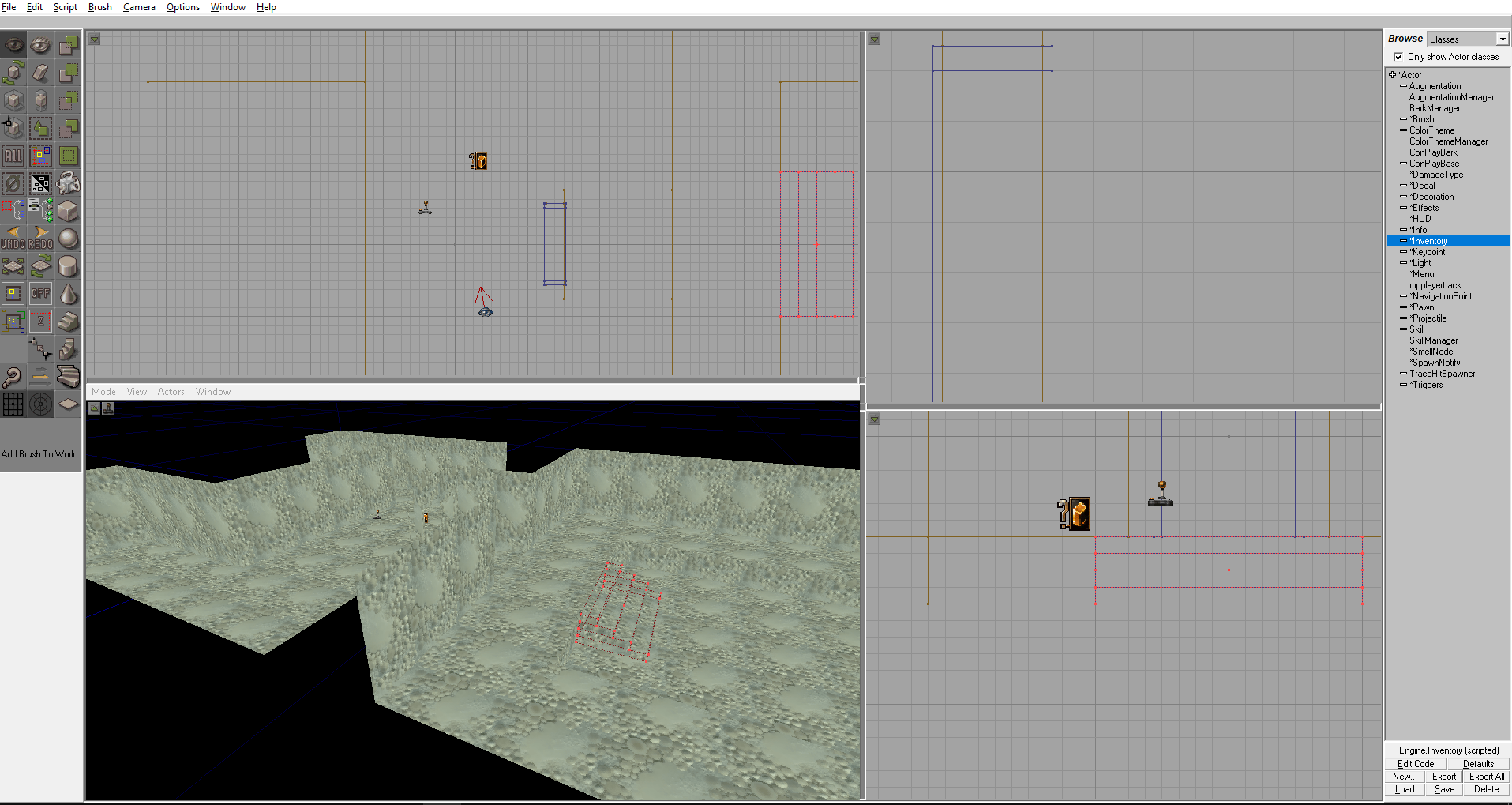Select the AugmentationManager class
The image size is (1512, 805).
point(1452,97)
